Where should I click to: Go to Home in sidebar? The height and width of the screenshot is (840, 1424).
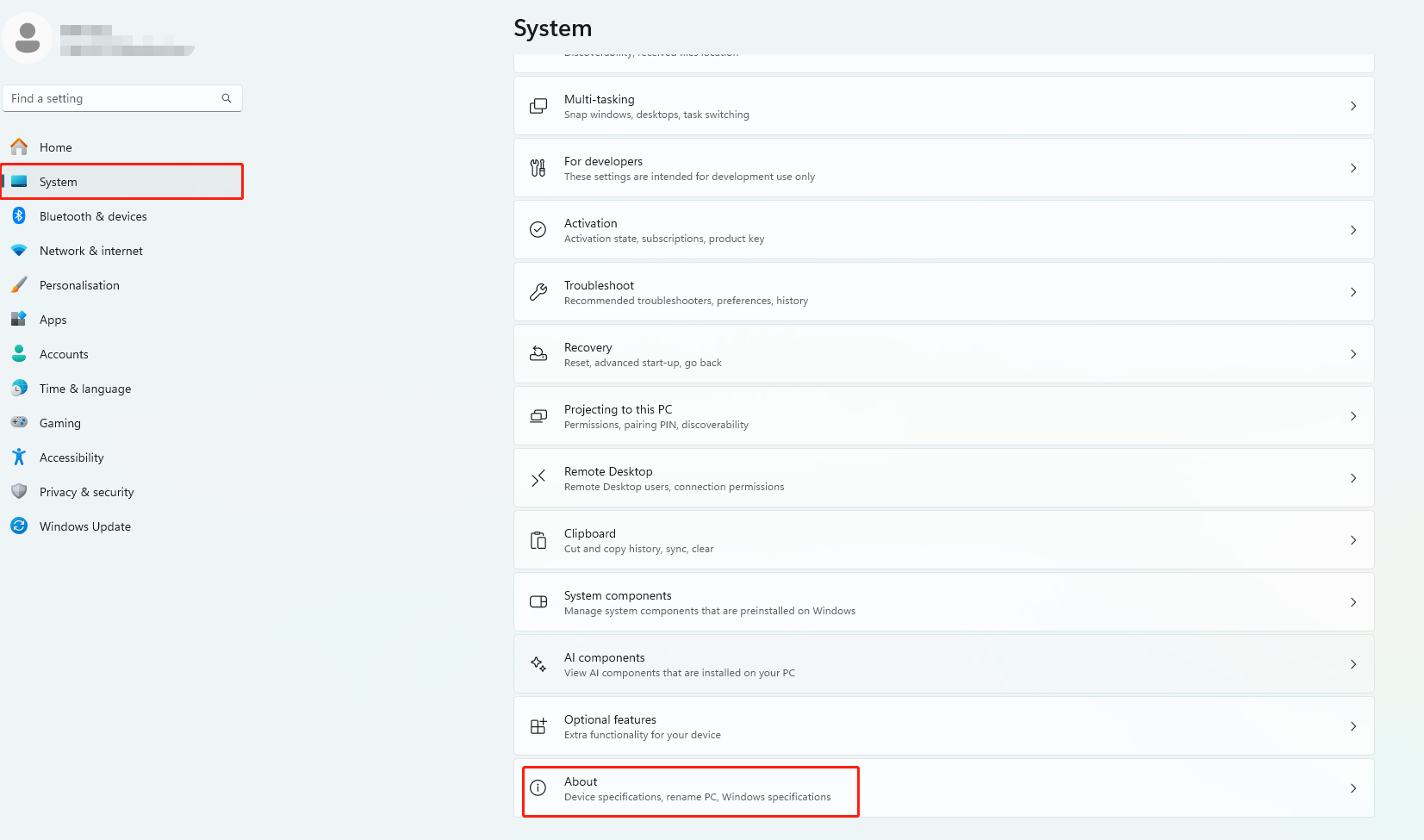pyautogui.click(x=122, y=147)
